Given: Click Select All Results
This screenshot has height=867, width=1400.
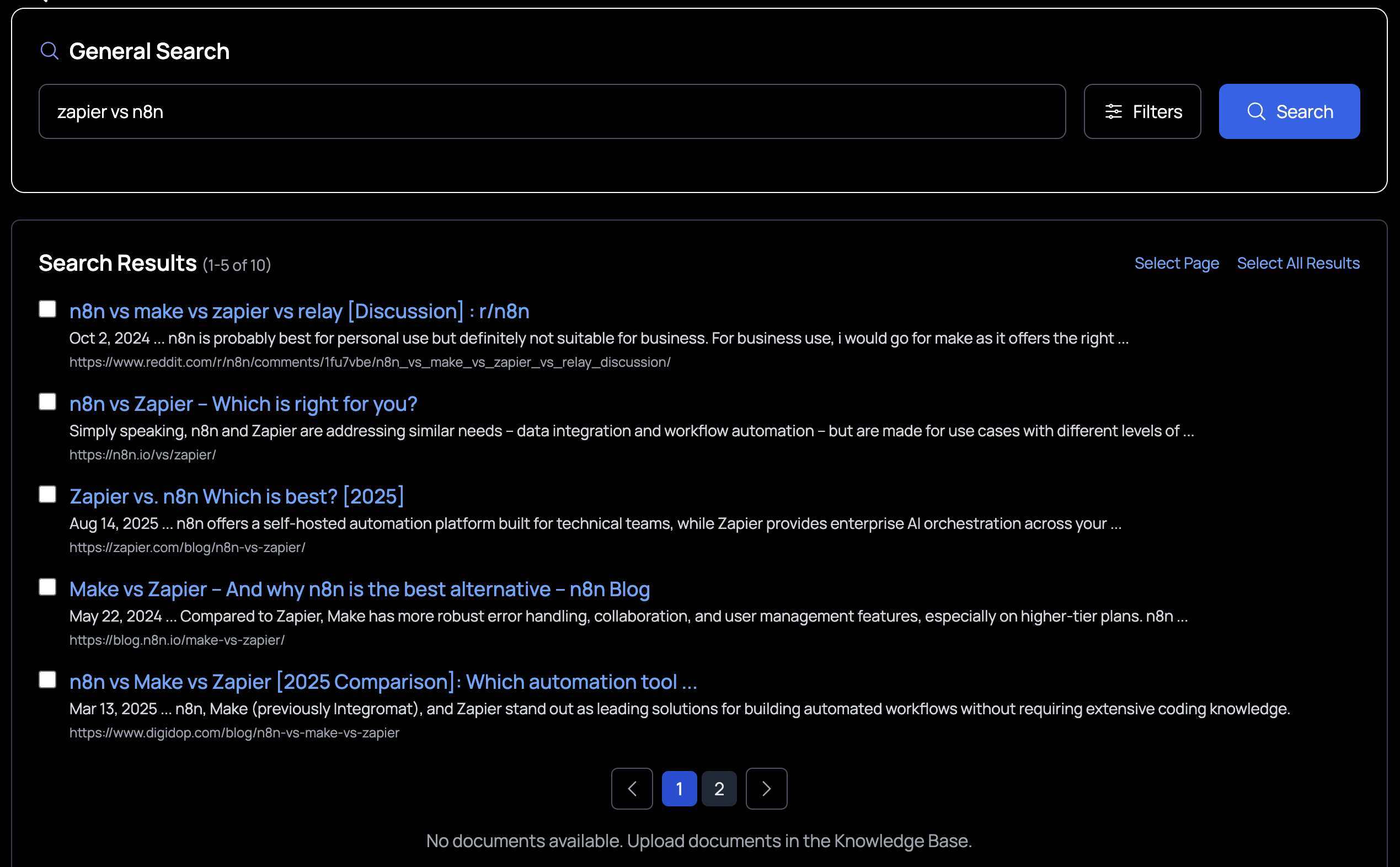Looking at the screenshot, I should tap(1298, 263).
